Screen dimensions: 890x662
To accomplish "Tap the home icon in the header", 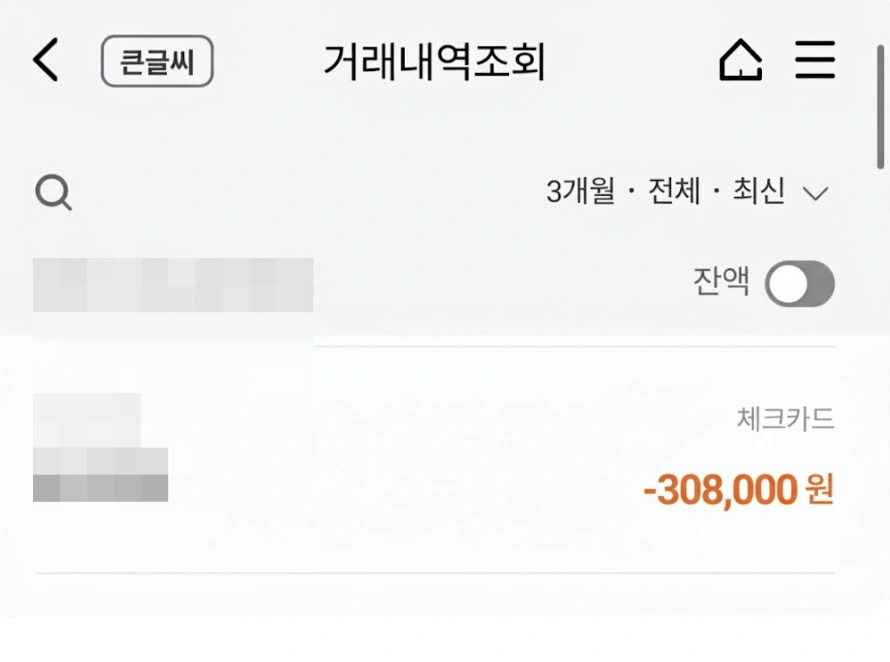I will 740,60.
